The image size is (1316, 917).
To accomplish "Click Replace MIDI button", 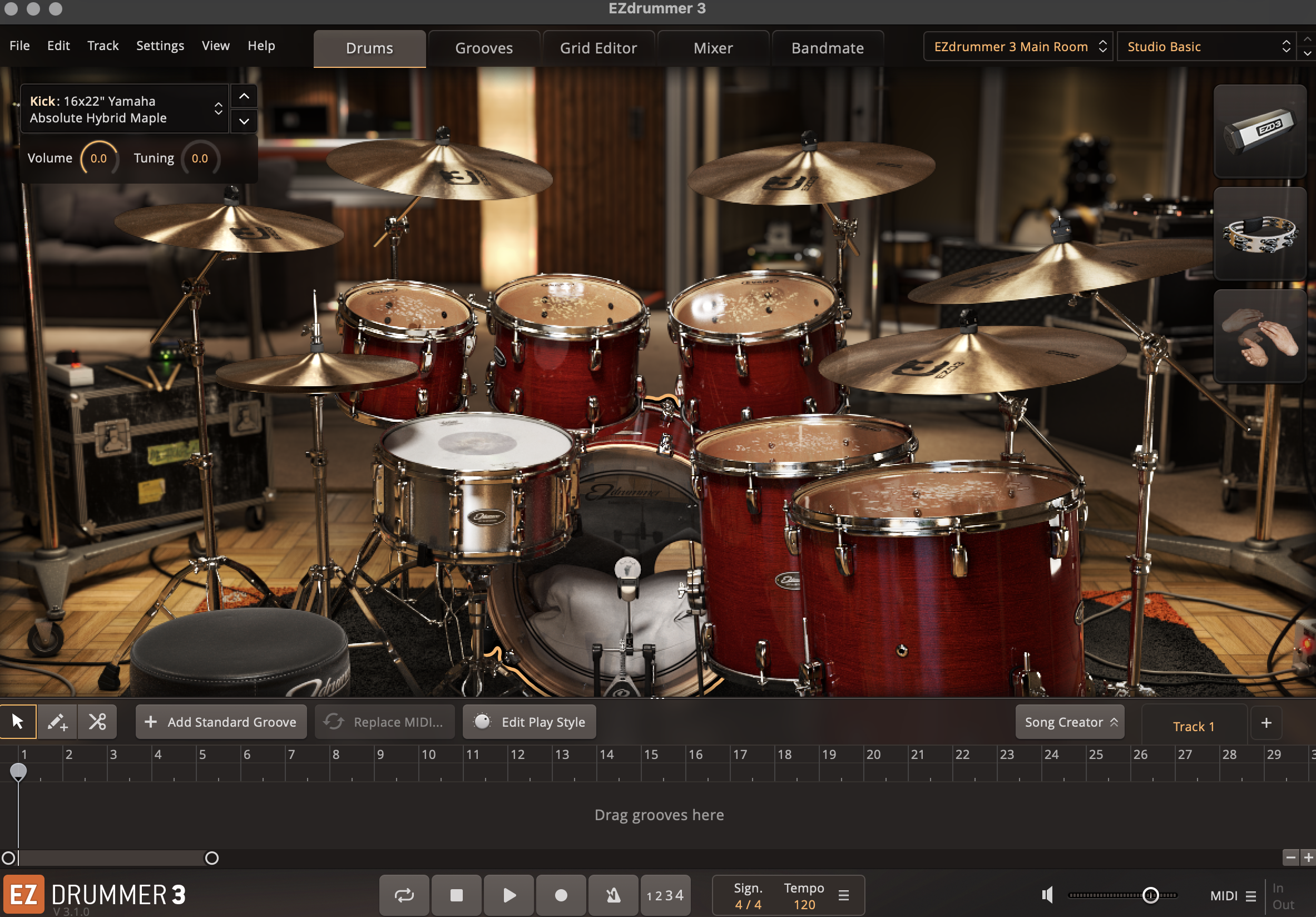I will pyautogui.click(x=384, y=722).
